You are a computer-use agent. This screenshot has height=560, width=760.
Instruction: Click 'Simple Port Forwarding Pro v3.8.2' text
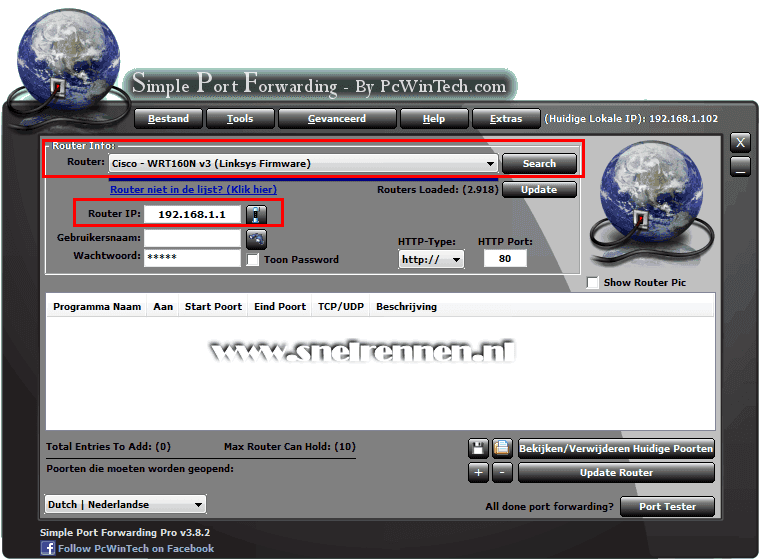125,532
